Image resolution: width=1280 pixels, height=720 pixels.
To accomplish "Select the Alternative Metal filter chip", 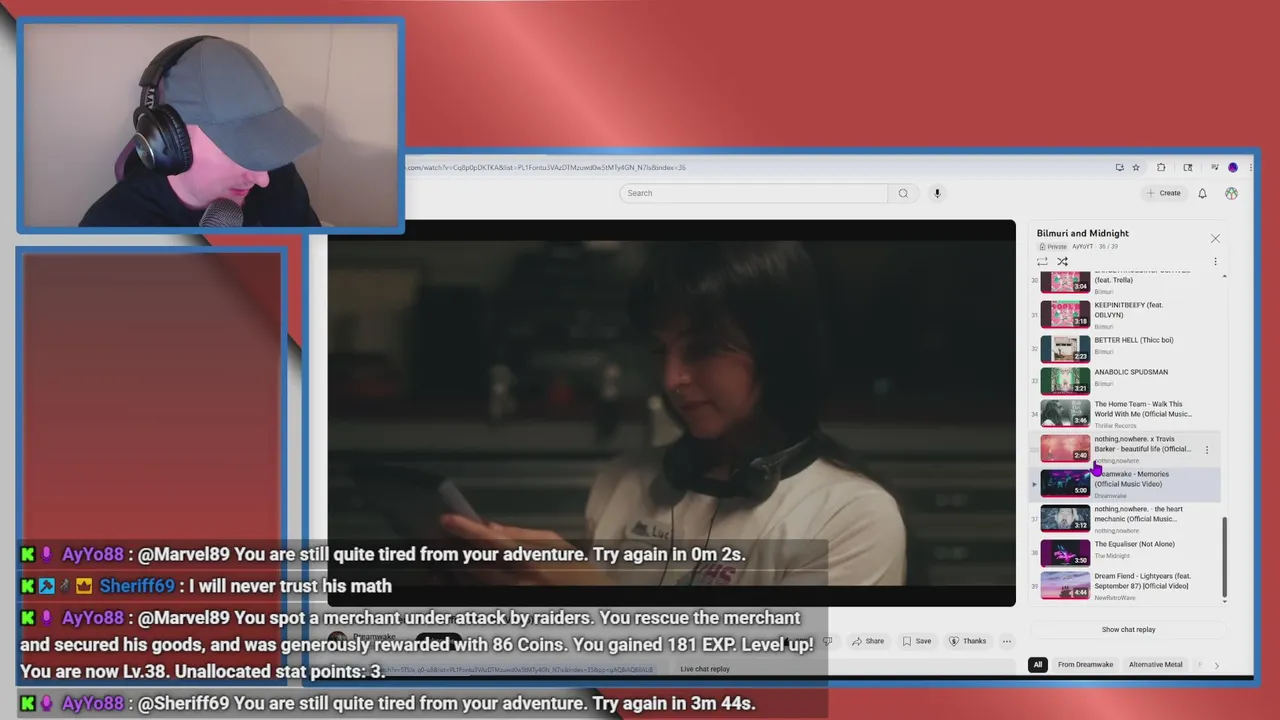I will click(1156, 664).
